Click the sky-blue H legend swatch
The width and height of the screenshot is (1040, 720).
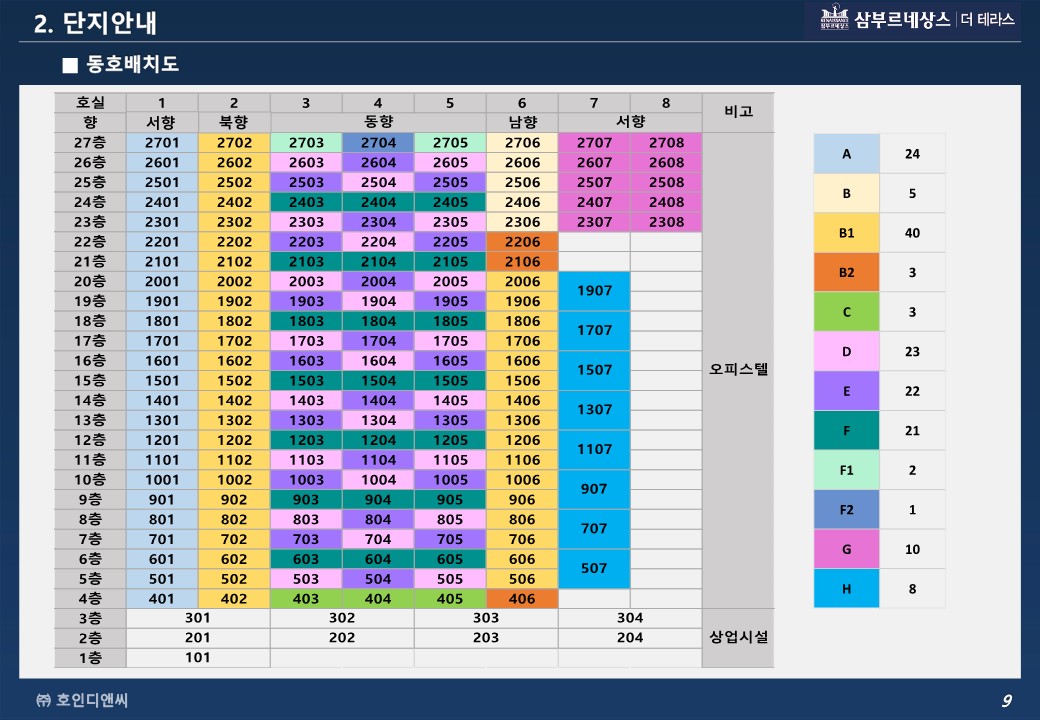(846, 589)
